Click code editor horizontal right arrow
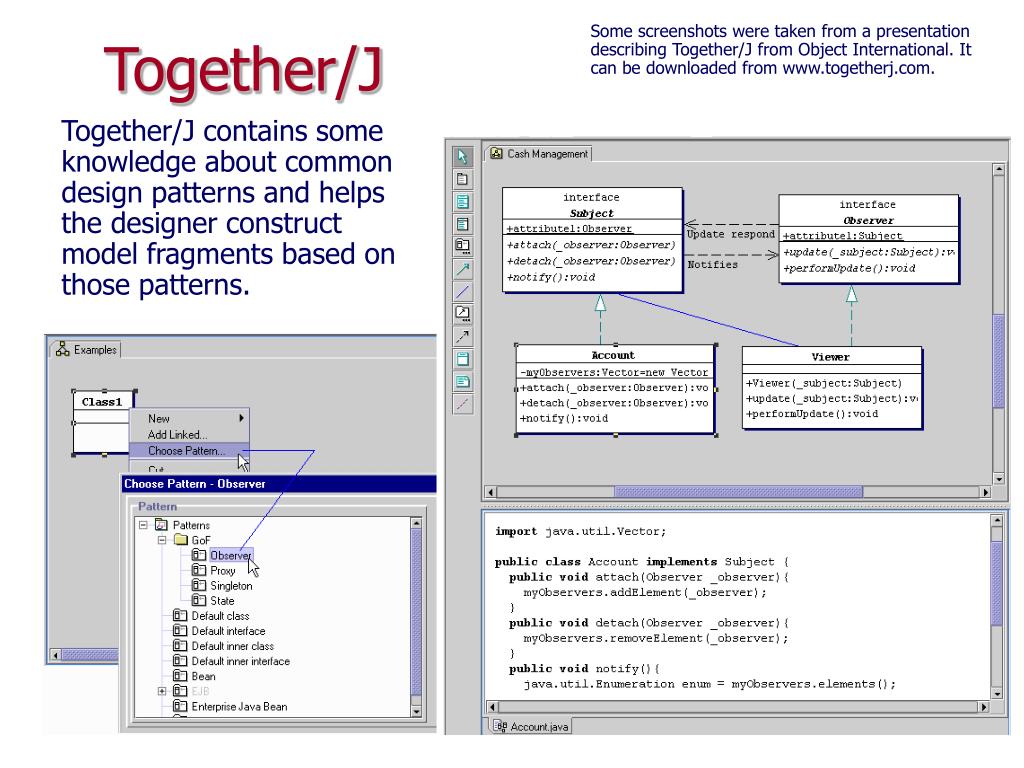Image resolution: width=1024 pixels, height=768 pixels. [x=983, y=707]
